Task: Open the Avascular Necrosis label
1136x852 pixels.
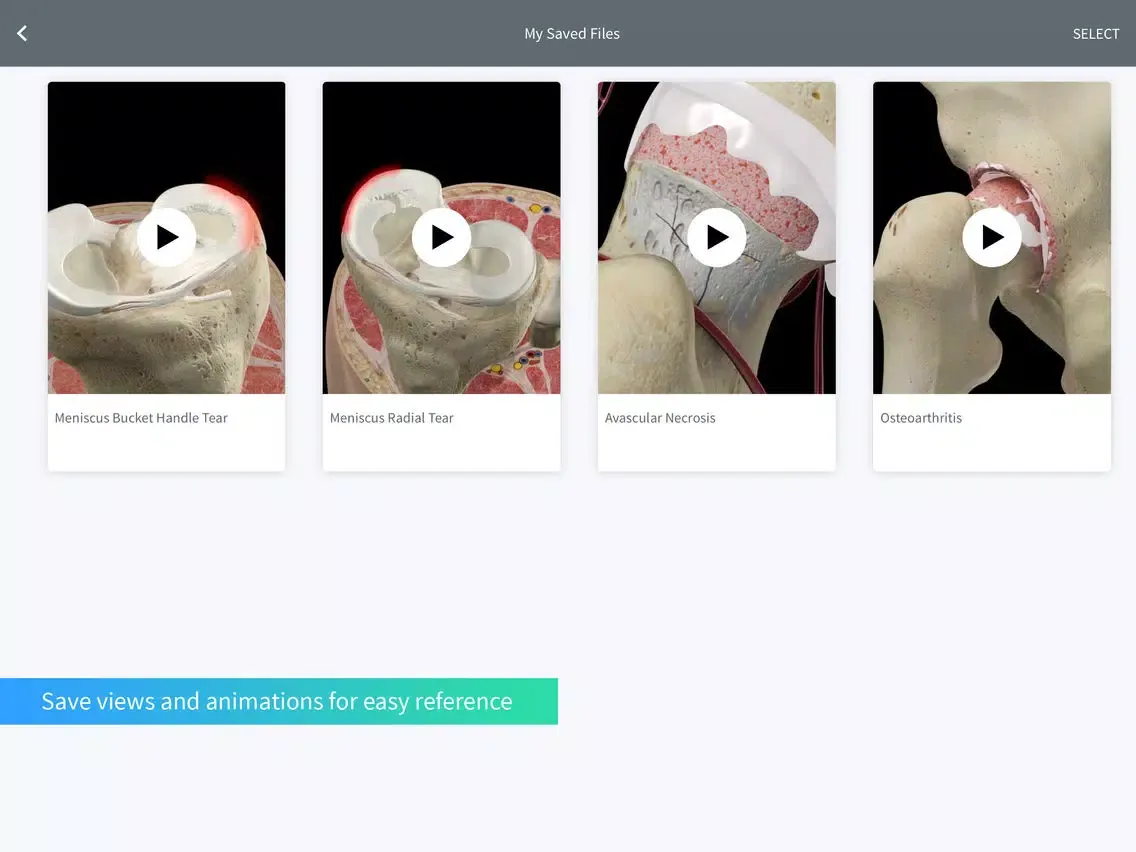Action: tap(660, 418)
